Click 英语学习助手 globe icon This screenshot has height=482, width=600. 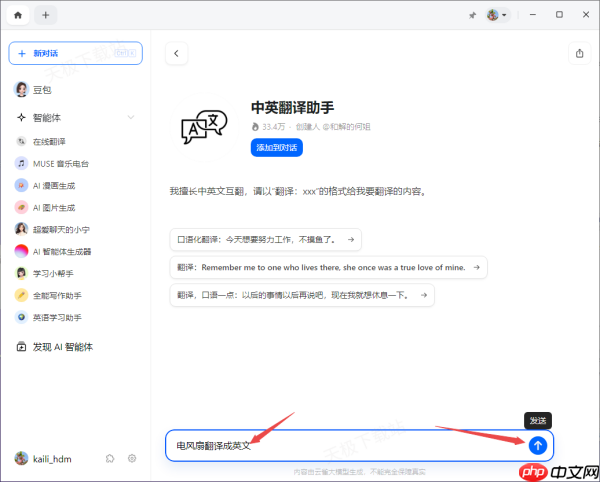pyautogui.click(x=21, y=317)
